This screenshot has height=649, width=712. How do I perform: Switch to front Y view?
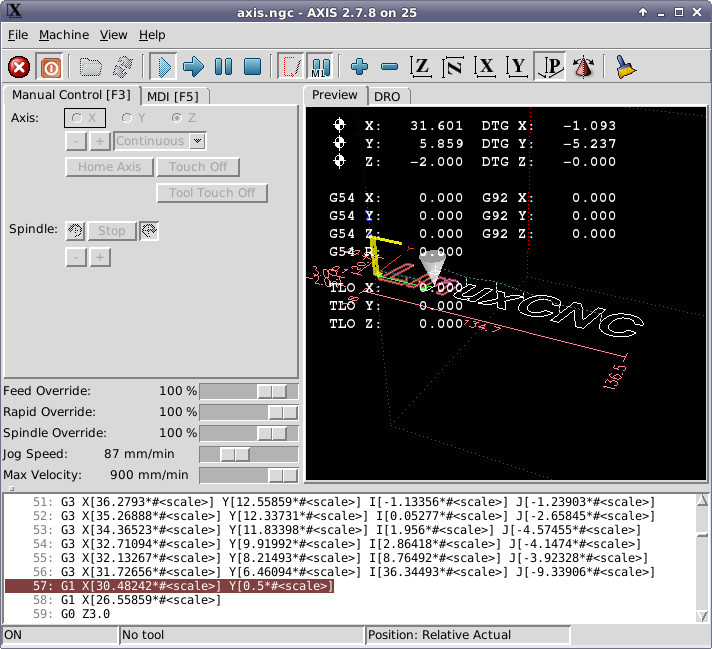tap(518, 67)
